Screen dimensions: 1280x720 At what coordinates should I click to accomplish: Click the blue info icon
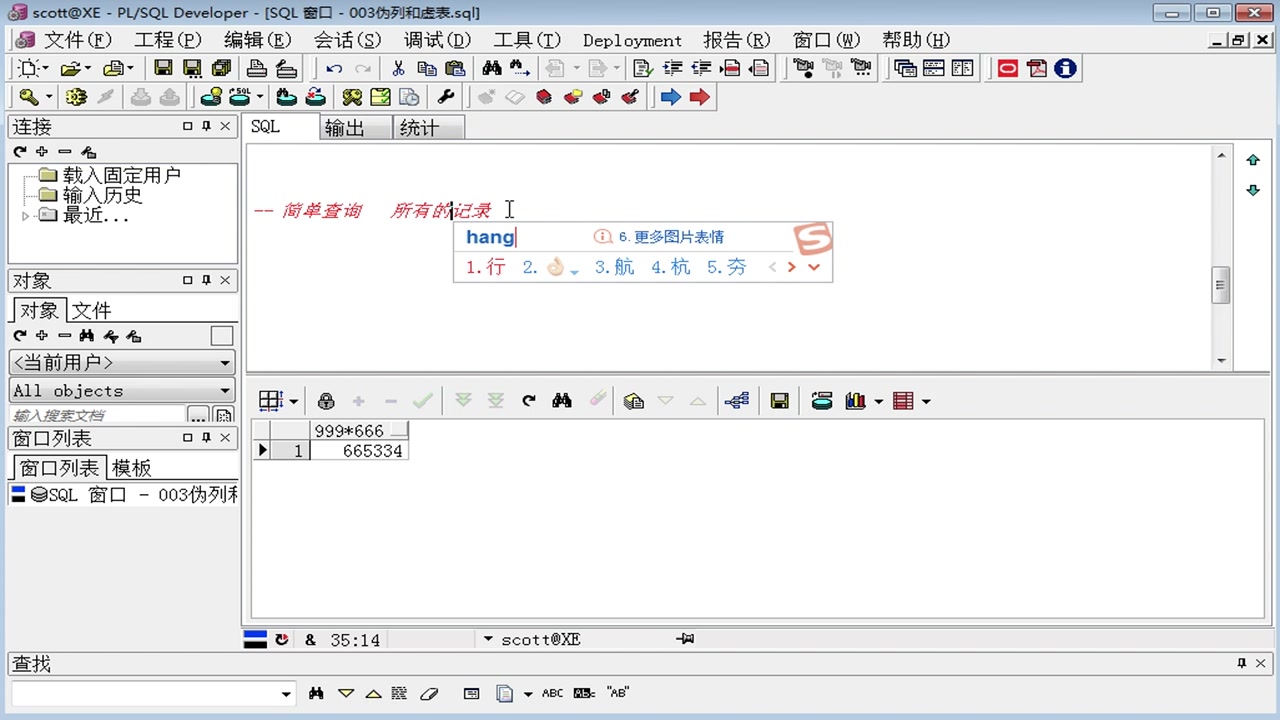(x=1066, y=68)
